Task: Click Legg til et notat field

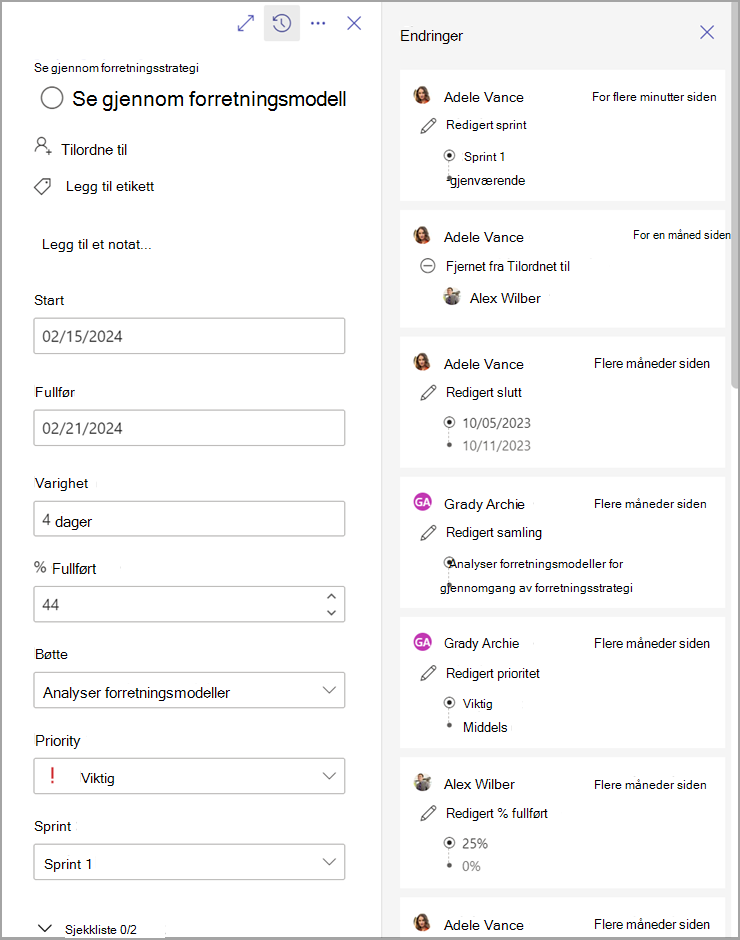Action: [x=97, y=245]
